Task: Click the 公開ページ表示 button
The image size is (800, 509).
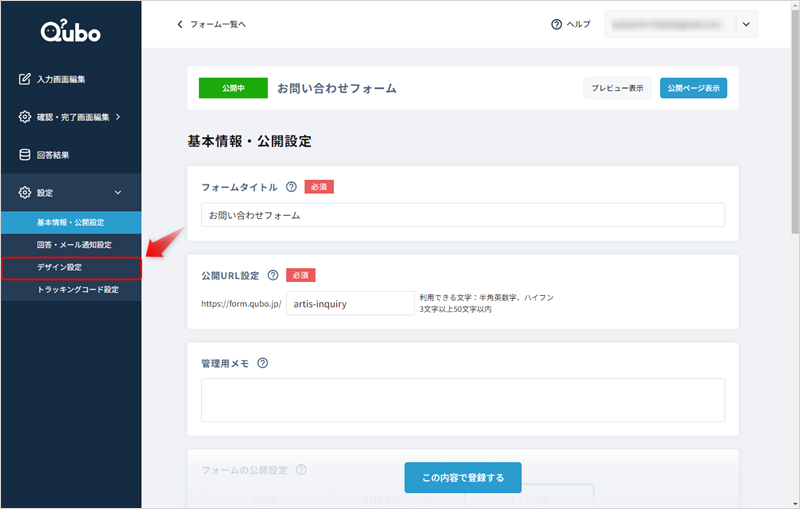Action: pos(693,88)
